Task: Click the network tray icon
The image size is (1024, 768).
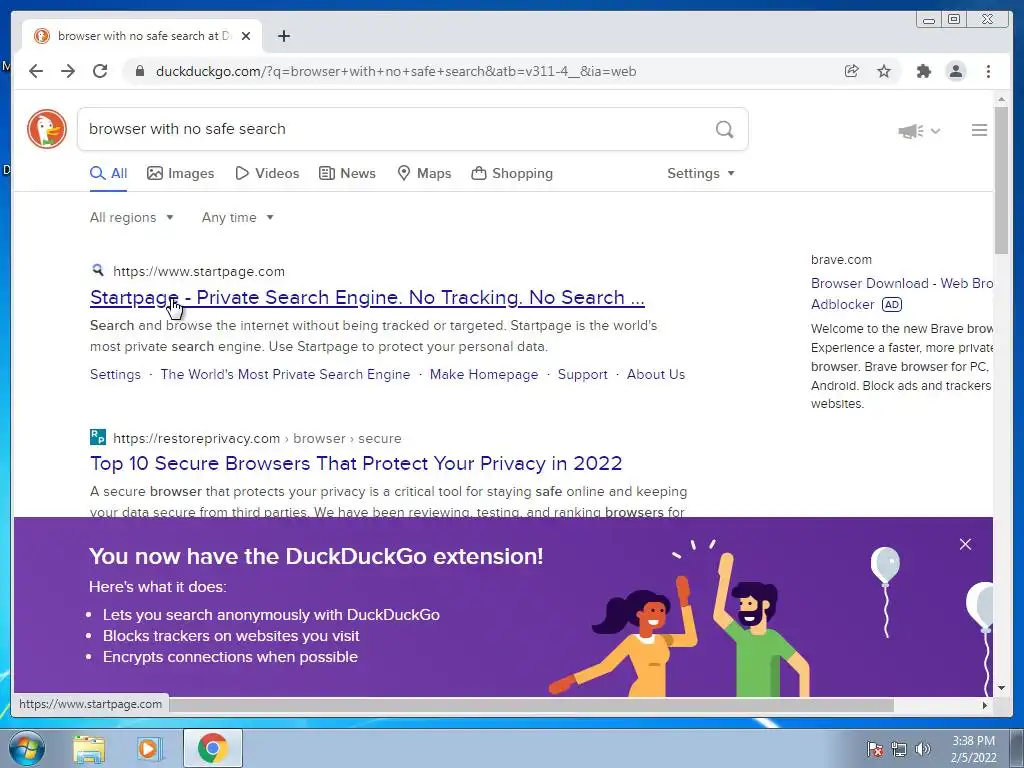Action: [x=899, y=749]
